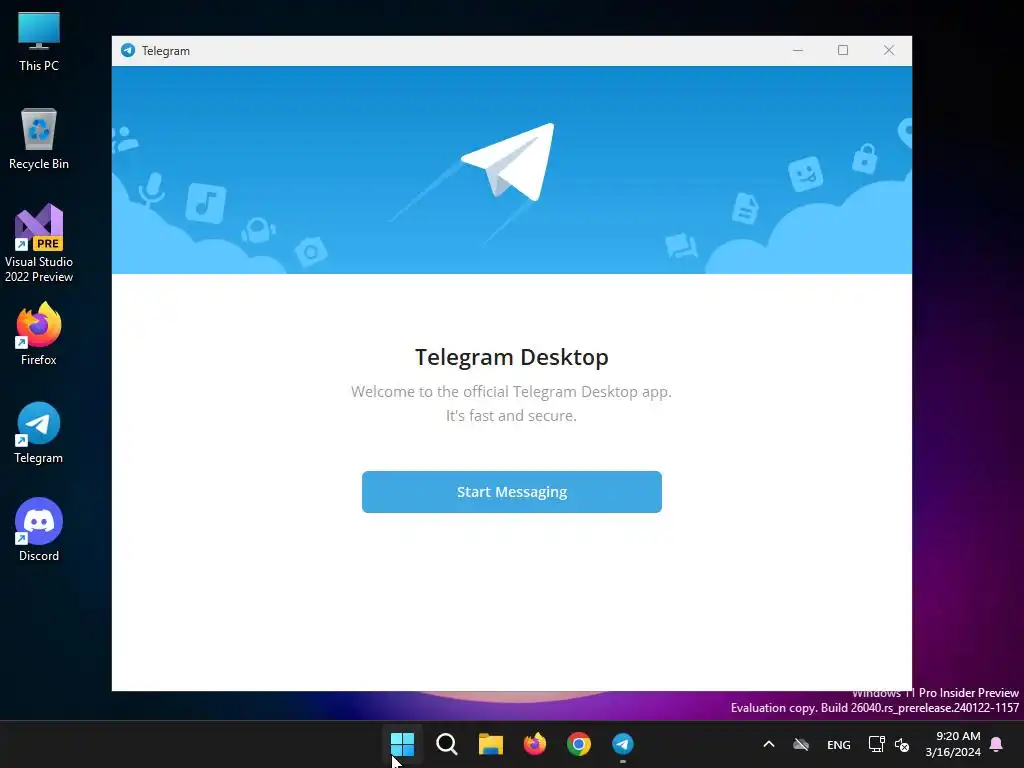Select the Discord desktop shortcut
The image size is (1024, 768).
coord(39,530)
